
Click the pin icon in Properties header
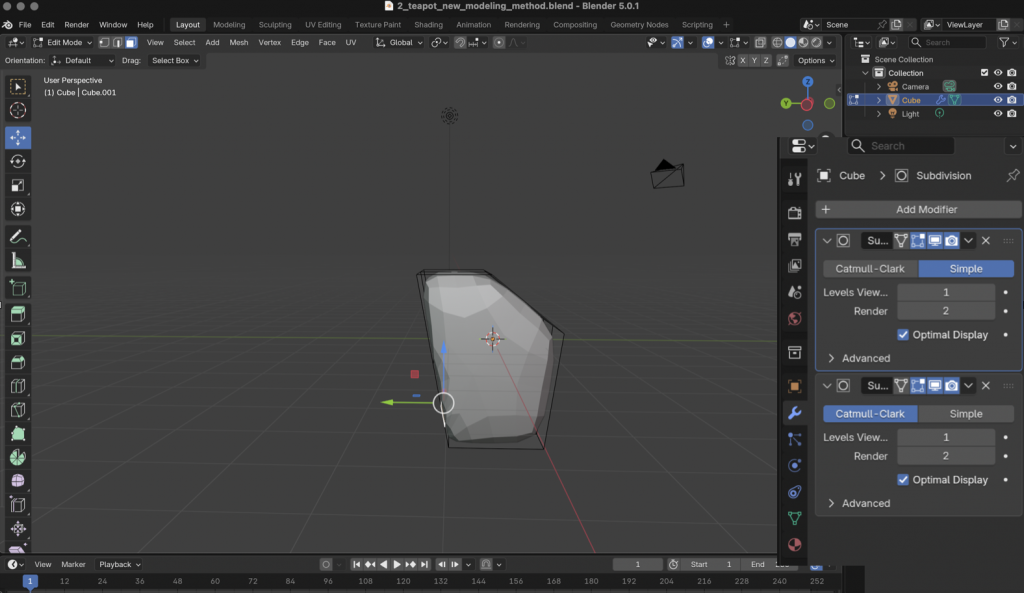coord(1012,175)
